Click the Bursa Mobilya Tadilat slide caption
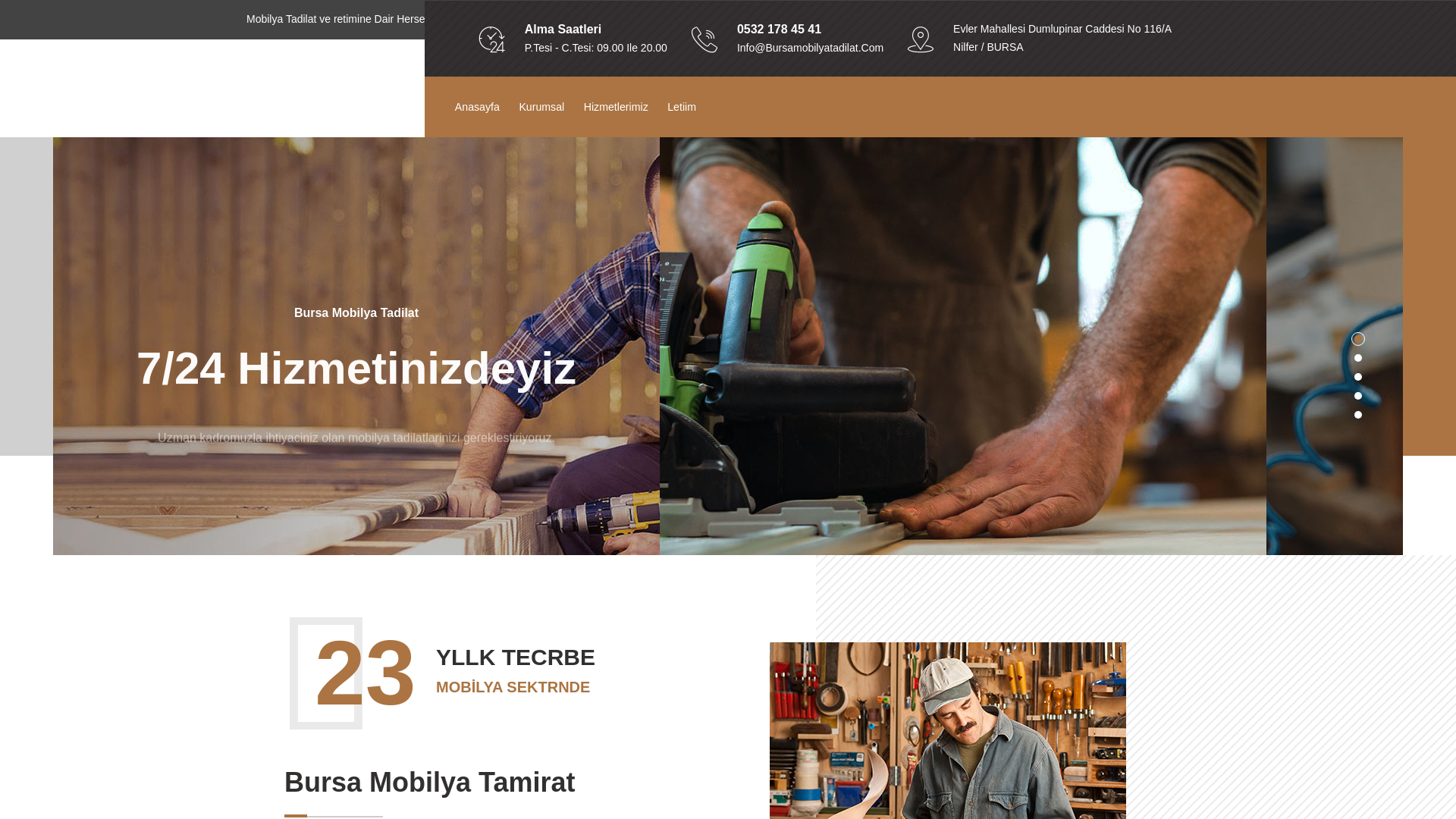This screenshot has height=819, width=1456. click(356, 312)
